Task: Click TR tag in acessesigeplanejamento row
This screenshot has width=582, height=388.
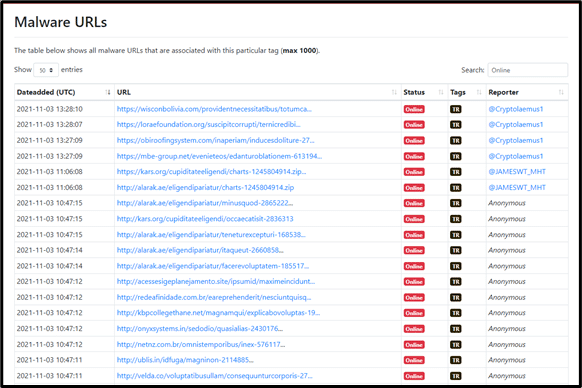Action: (456, 282)
